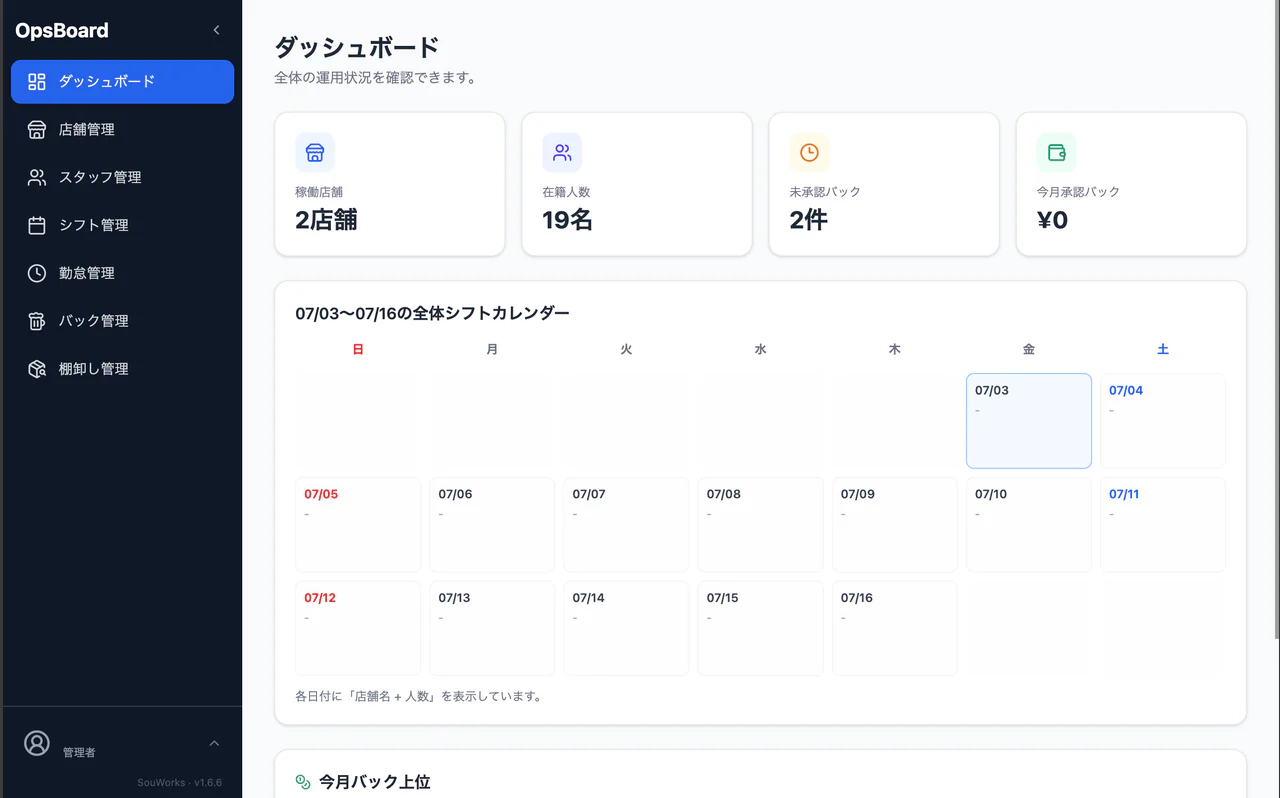Screen dimensions: 1280x798
Task: Click the 店舗管理 shop icon
Action: (37, 130)
